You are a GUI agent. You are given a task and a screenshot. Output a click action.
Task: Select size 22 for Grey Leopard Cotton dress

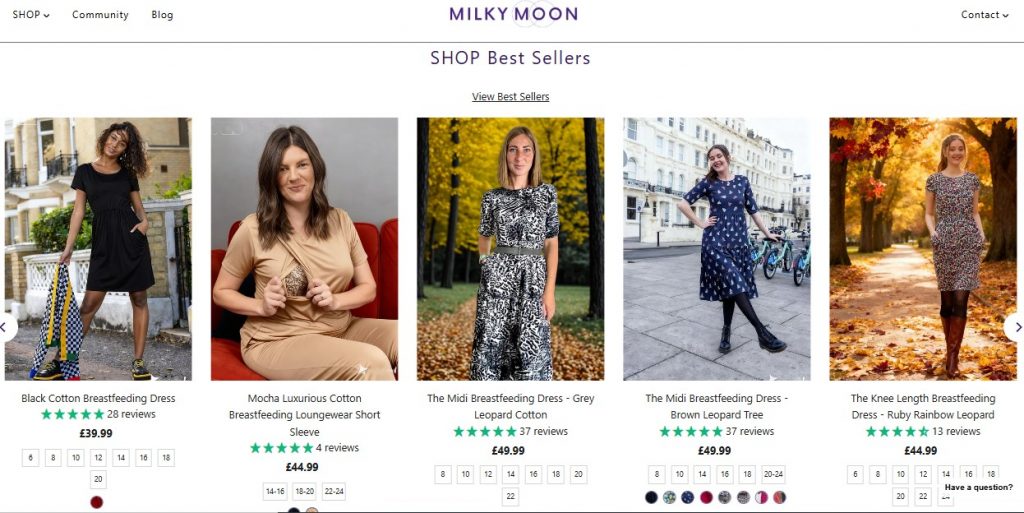pos(511,497)
